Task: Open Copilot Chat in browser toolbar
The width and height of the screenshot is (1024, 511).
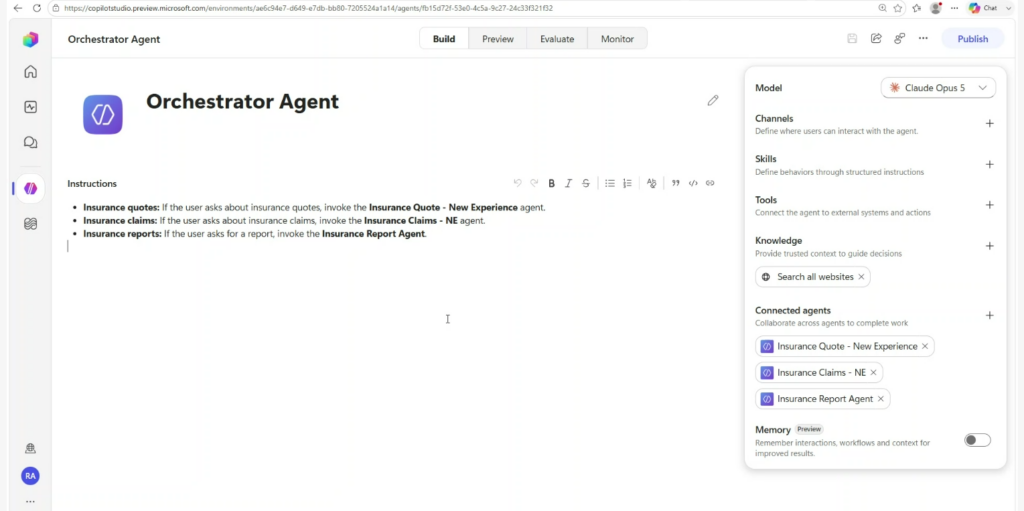Action: point(983,8)
